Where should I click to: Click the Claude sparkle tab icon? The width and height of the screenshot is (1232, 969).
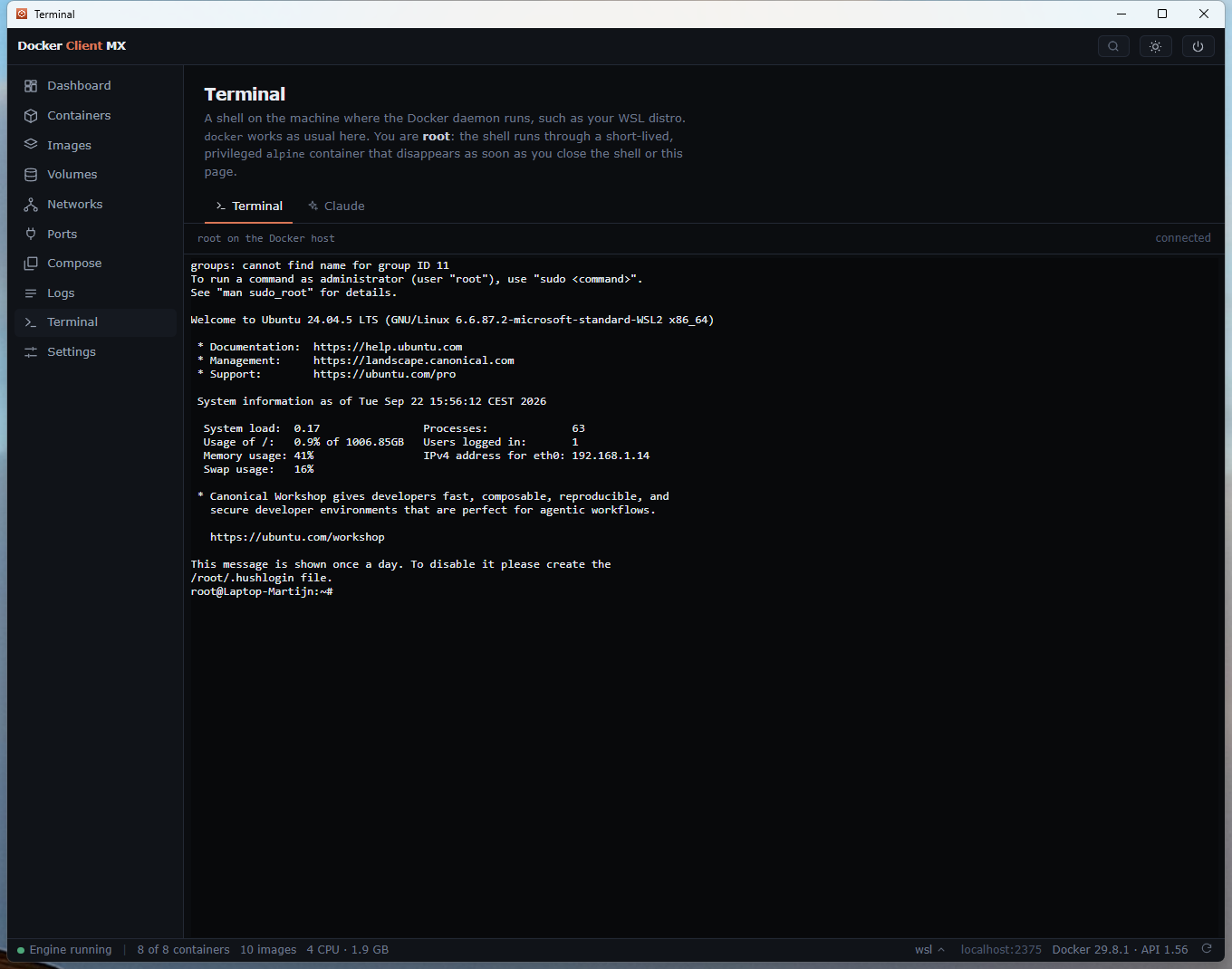(x=313, y=206)
